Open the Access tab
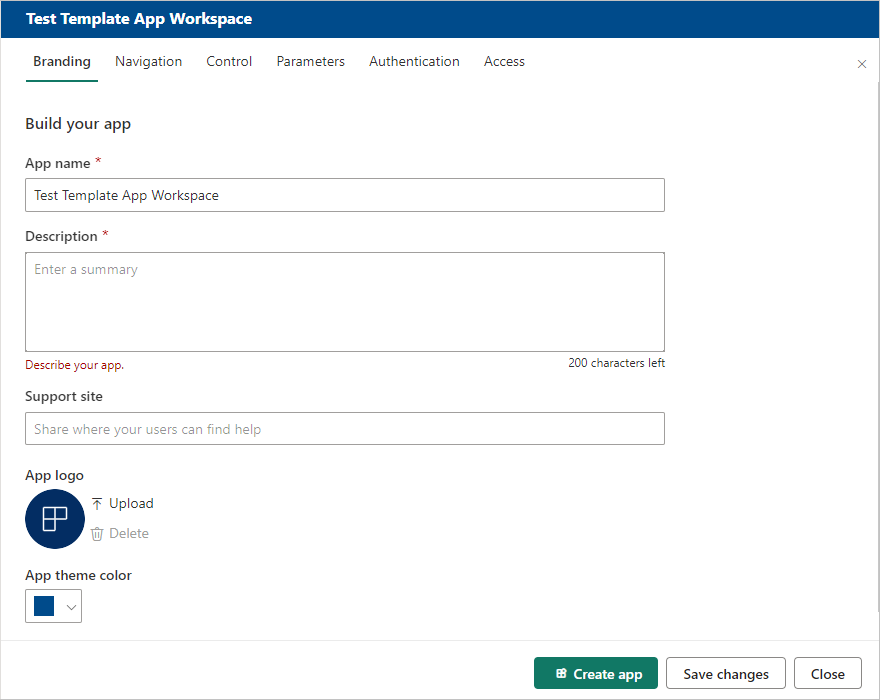Image resolution: width=880 pixels, height=700 pixels. point(504,62)
